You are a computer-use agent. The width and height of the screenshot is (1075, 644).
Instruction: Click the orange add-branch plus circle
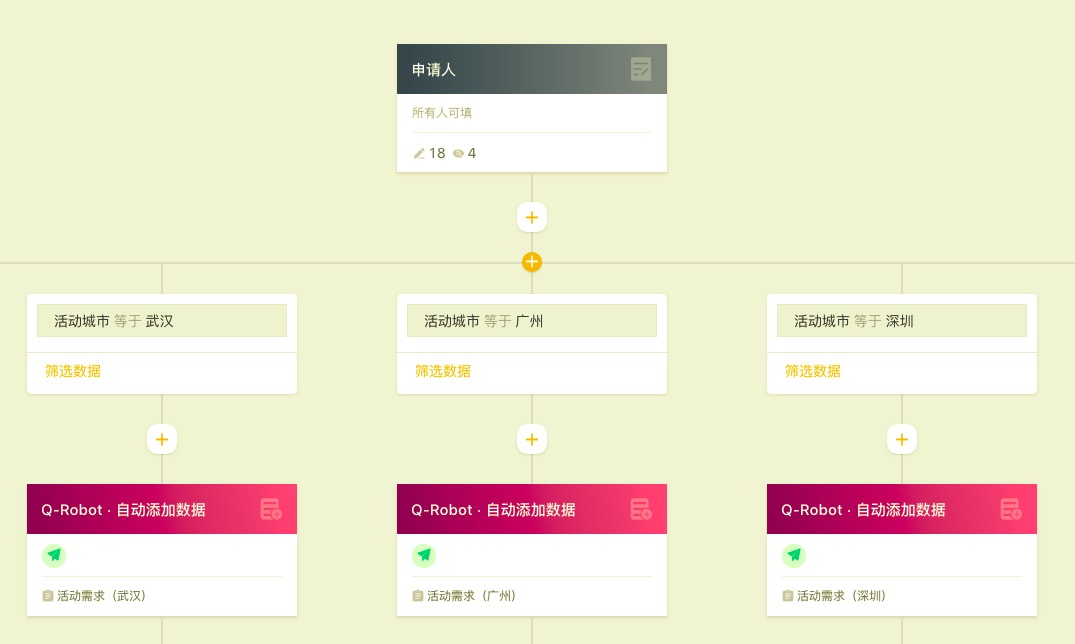[532, 262]
